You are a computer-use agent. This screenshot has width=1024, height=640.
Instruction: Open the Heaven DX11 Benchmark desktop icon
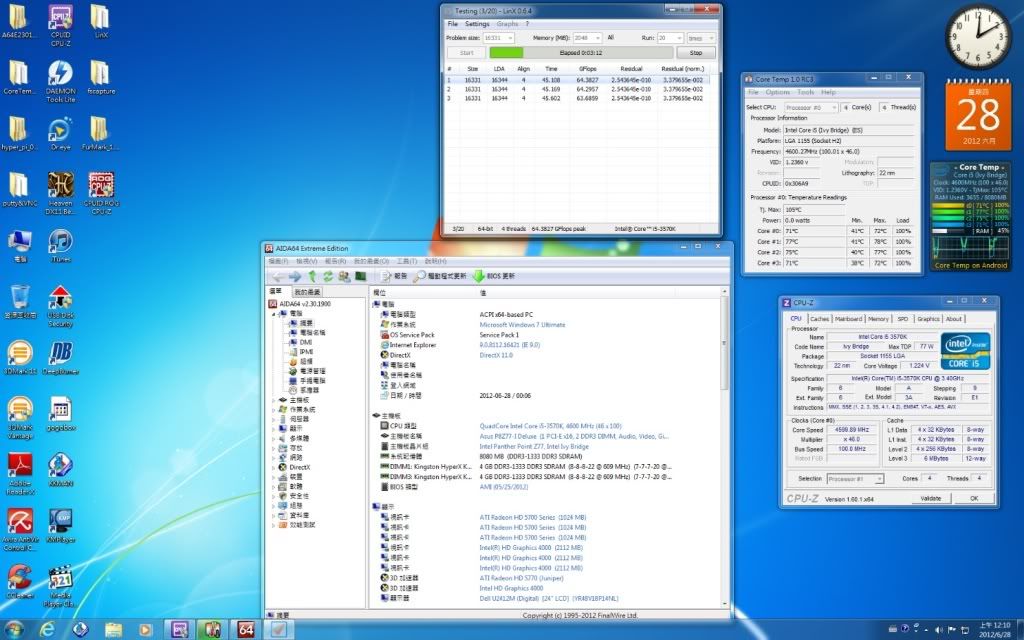tap(60, 193)
